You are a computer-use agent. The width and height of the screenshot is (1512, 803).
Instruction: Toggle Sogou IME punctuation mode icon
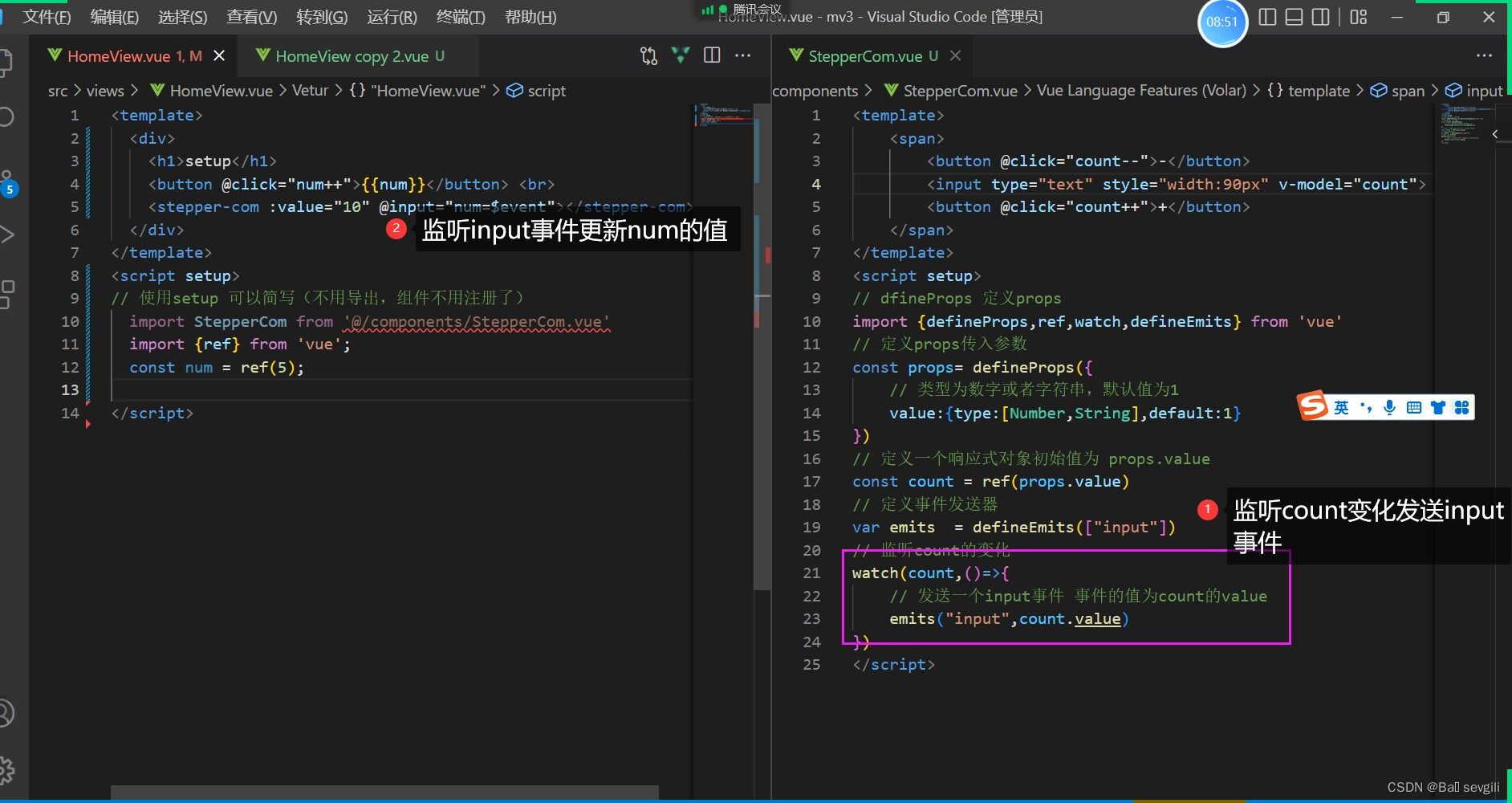pos(1366,408)
